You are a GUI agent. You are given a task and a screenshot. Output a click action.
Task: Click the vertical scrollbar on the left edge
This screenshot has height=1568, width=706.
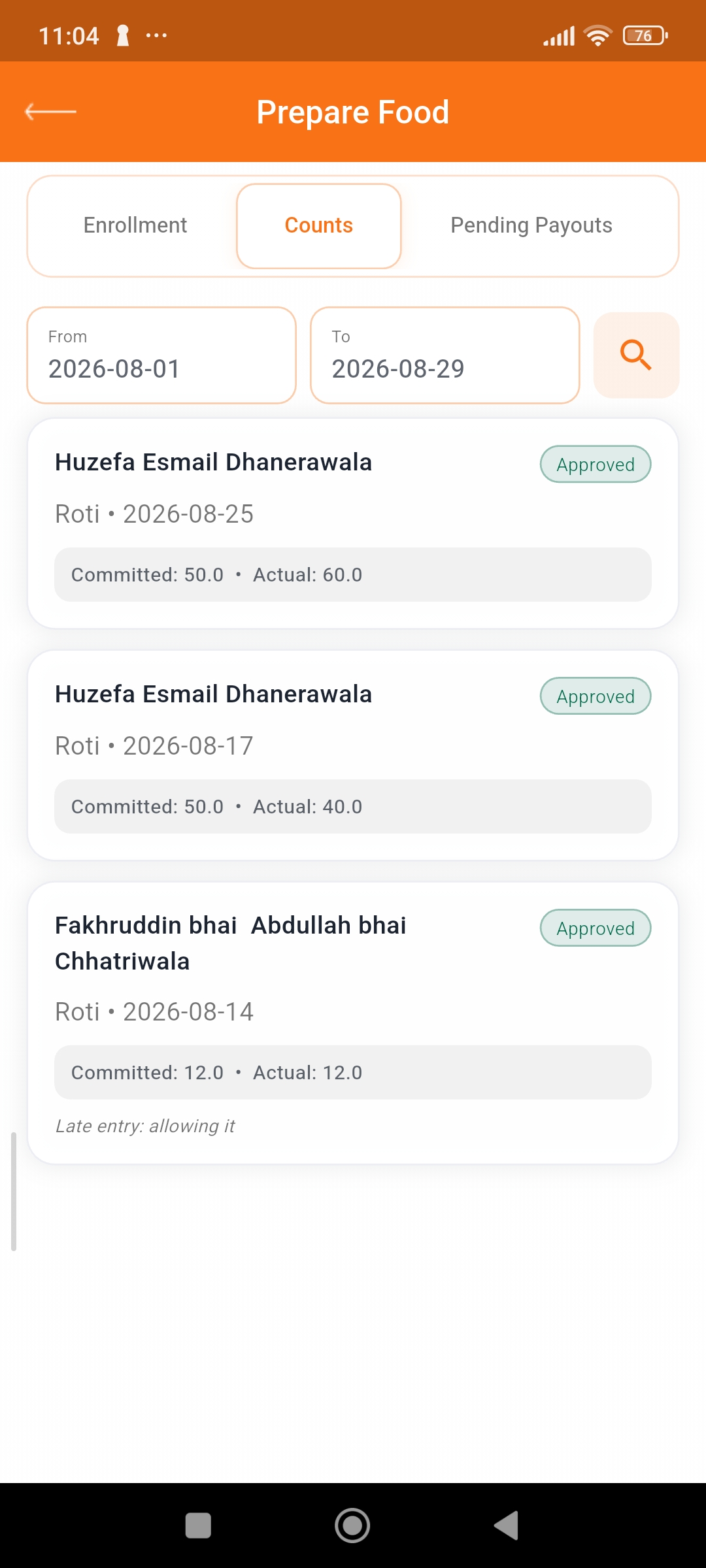[x=14, y=1192]
